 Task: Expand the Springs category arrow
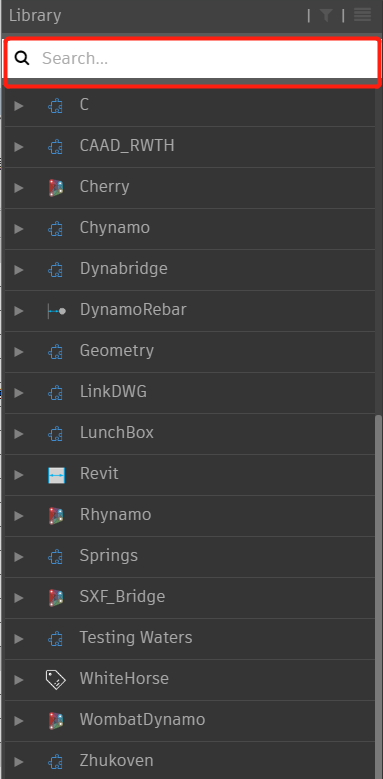[x=19, y=556]
